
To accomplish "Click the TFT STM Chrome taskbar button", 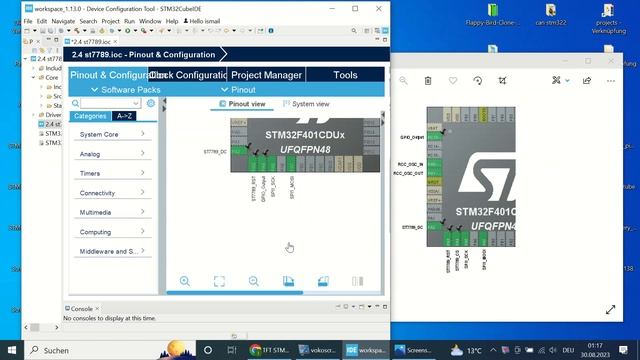I will click(x=270, y=350).
